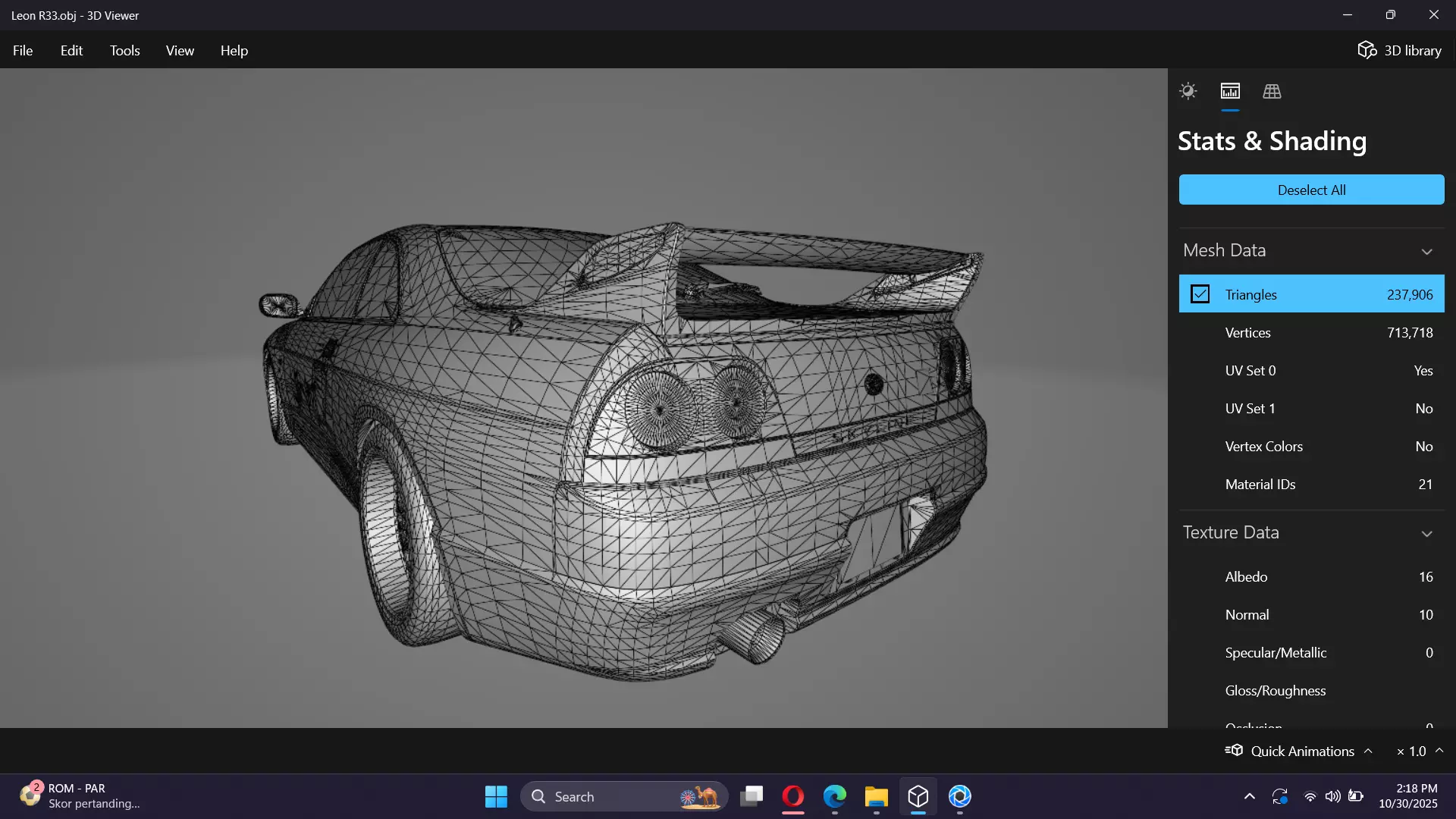Open the Help menu
The image size is (1456, 819).
point(234,50)
